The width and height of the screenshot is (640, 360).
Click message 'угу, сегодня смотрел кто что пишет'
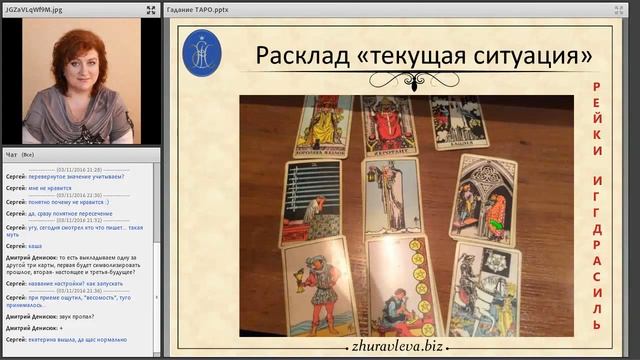coord(74,231)
